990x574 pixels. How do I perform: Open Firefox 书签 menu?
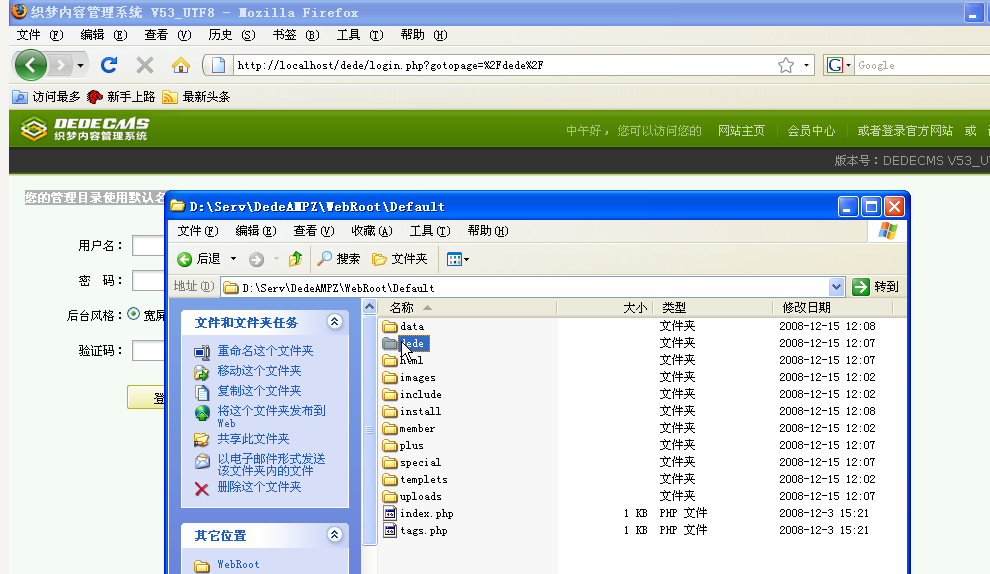click(295, 35)
